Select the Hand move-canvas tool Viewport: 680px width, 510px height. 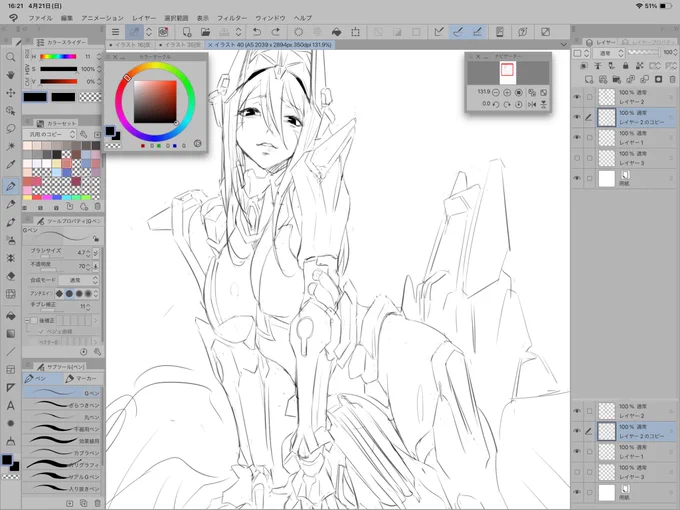pos(10,75)
